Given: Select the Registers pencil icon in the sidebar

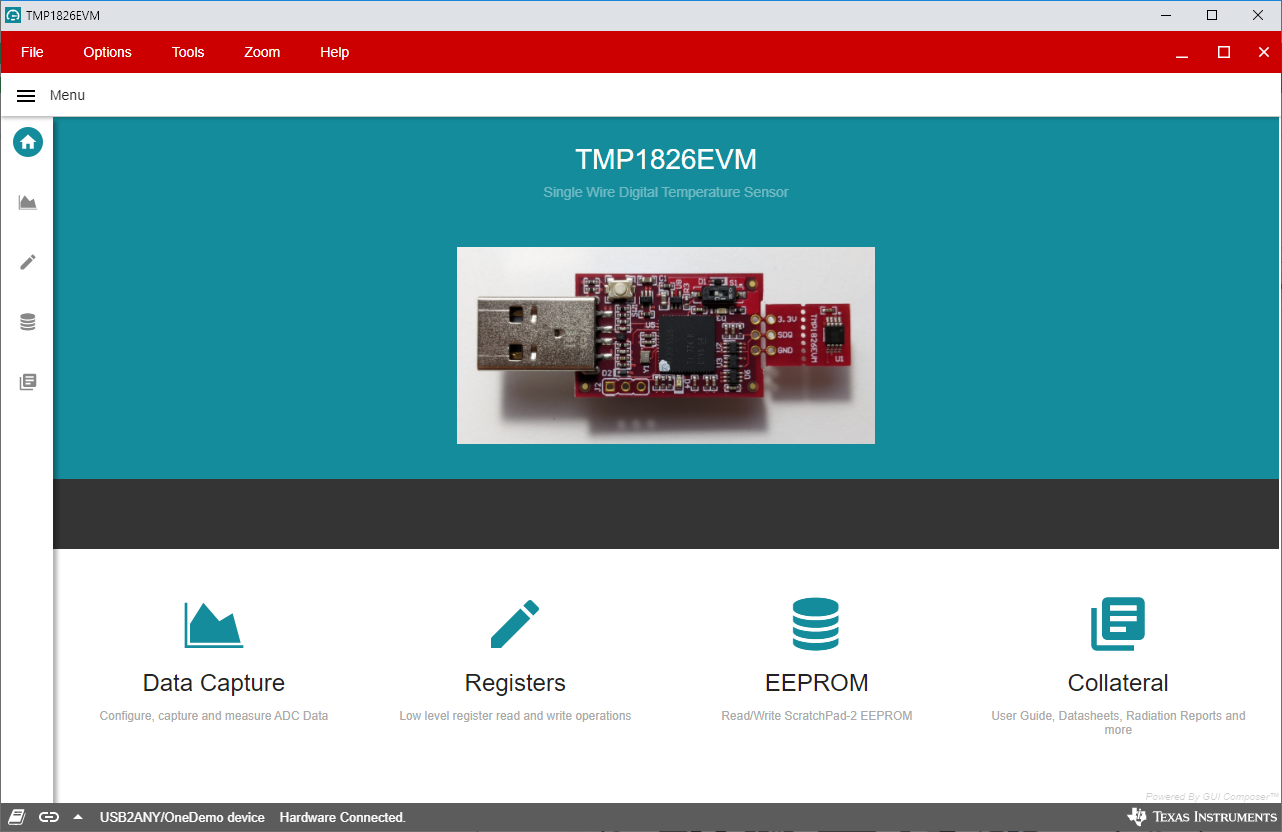Looking at the screenshot, I should (x=28, y=262).
